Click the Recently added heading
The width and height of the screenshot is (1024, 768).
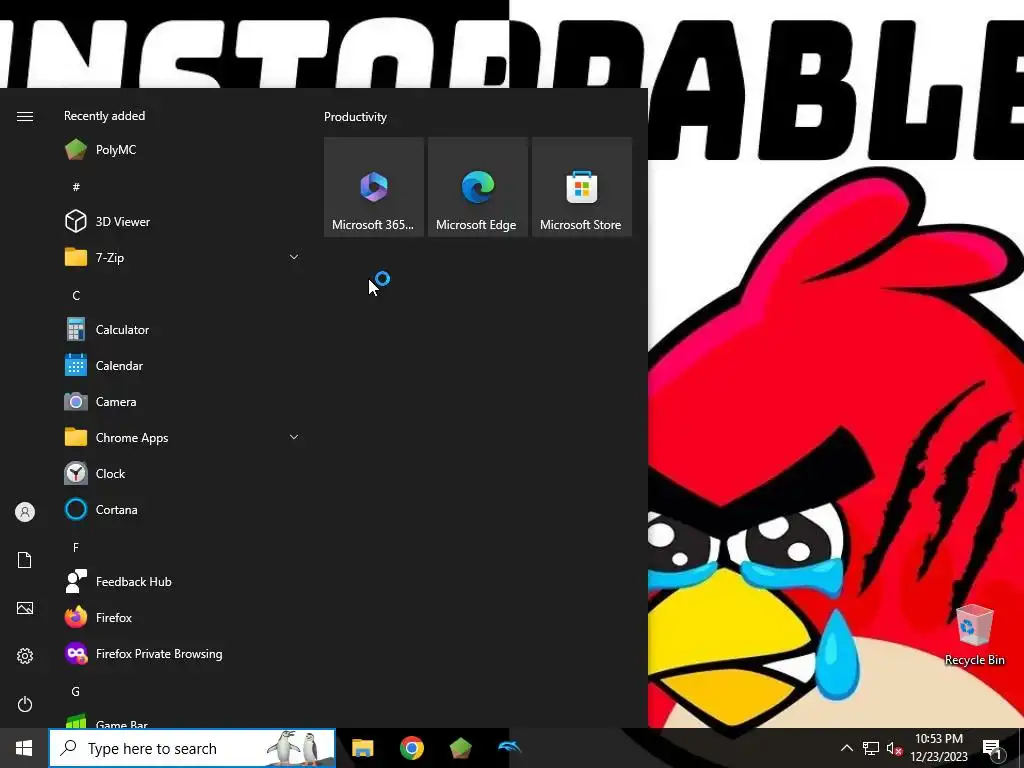click(104, 116)
